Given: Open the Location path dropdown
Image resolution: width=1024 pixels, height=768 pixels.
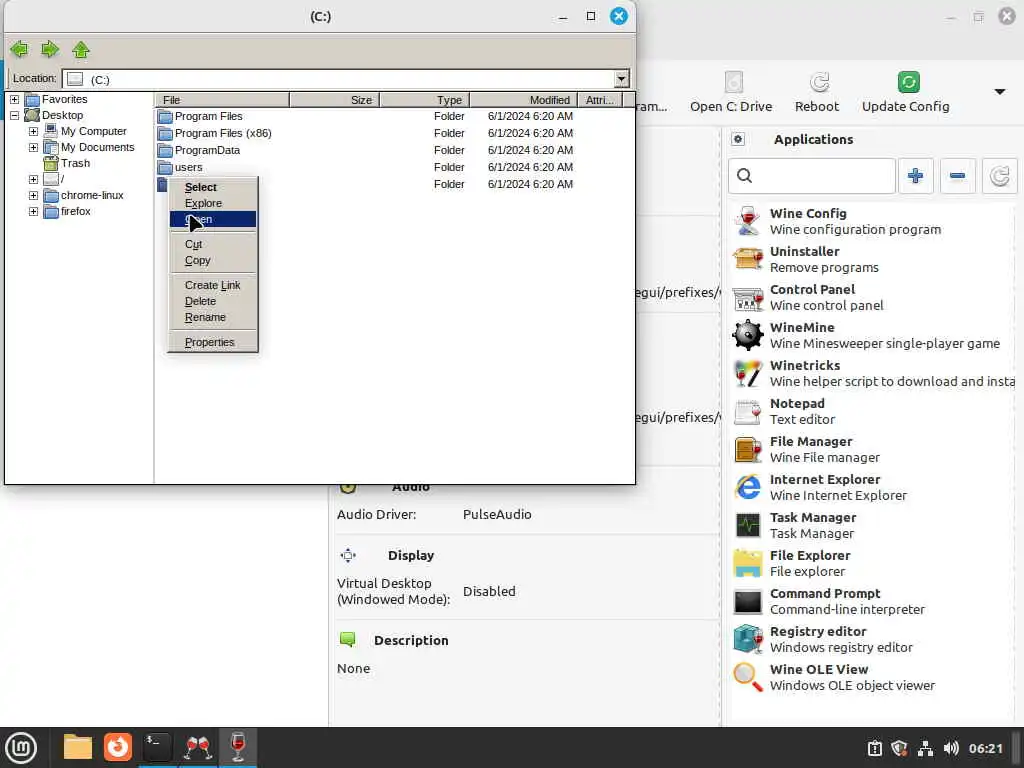Looking at the screenshot, I should pos(621,79).
